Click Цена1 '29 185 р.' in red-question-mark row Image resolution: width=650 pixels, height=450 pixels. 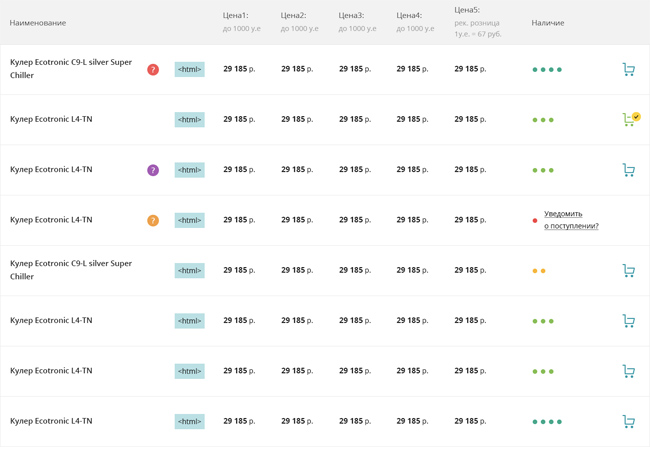pyautogui.click(x=239, y=69)
